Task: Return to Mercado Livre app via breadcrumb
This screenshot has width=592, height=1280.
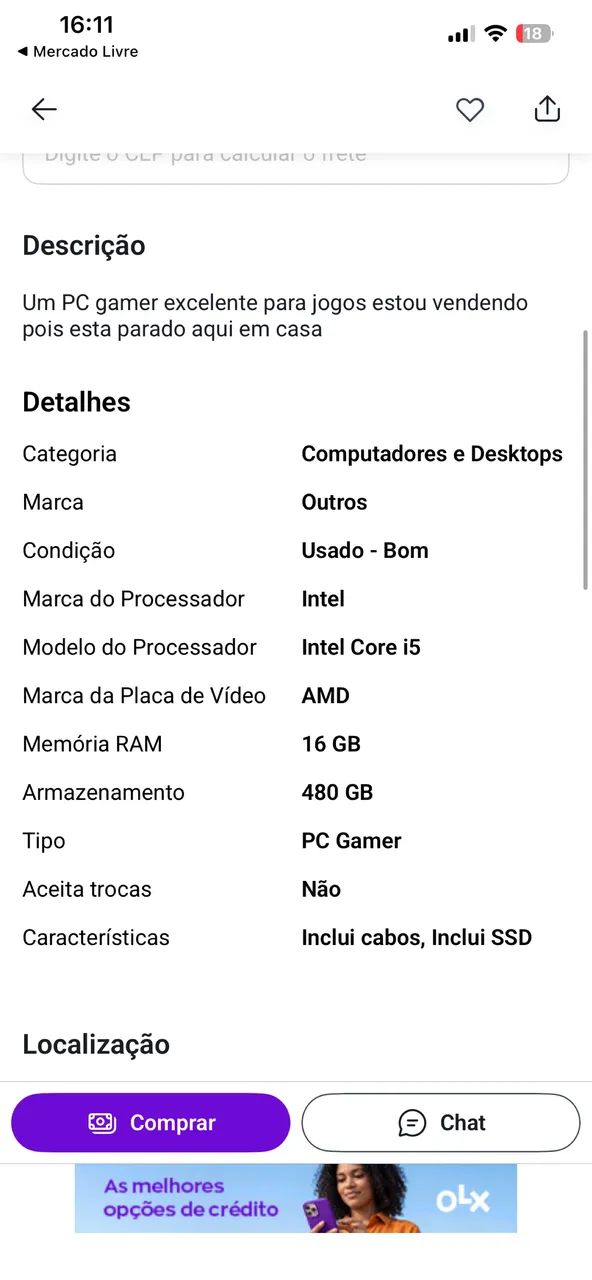Action: click(x=78, y=51)
